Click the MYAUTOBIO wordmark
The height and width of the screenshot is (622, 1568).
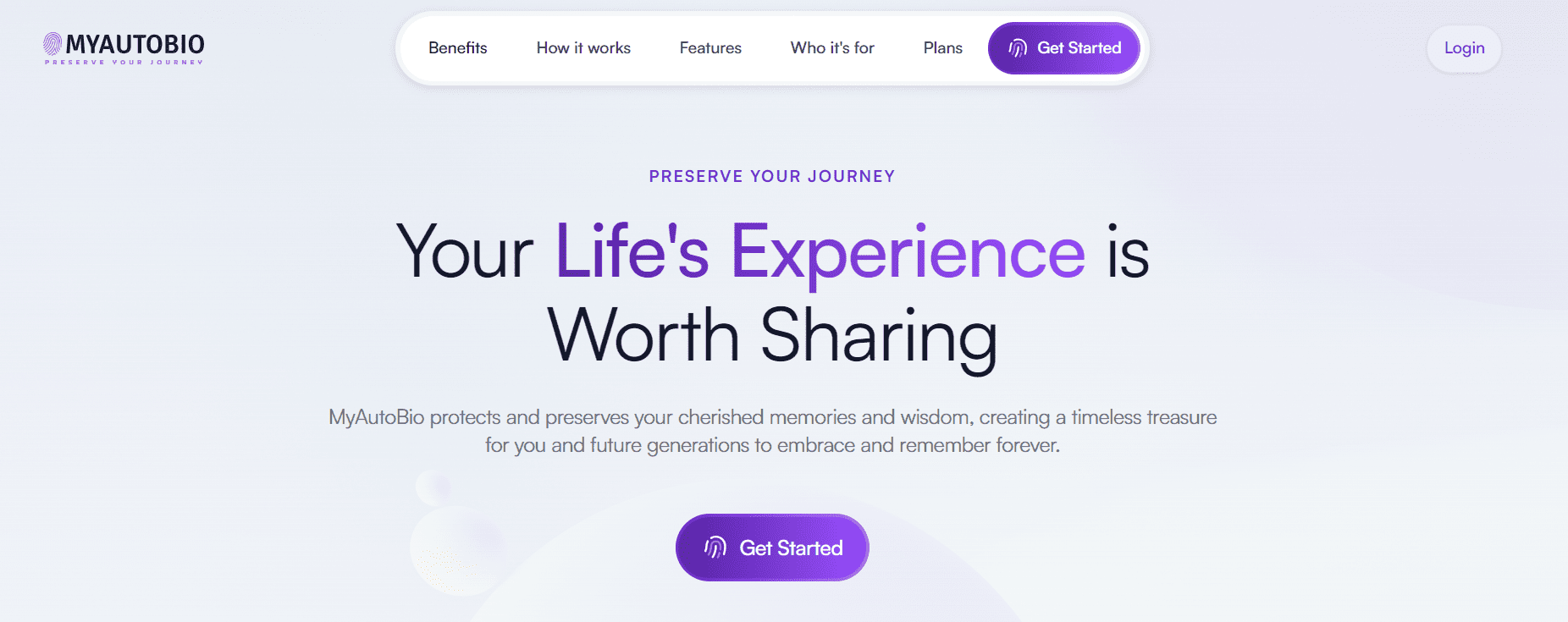[135, 44]
